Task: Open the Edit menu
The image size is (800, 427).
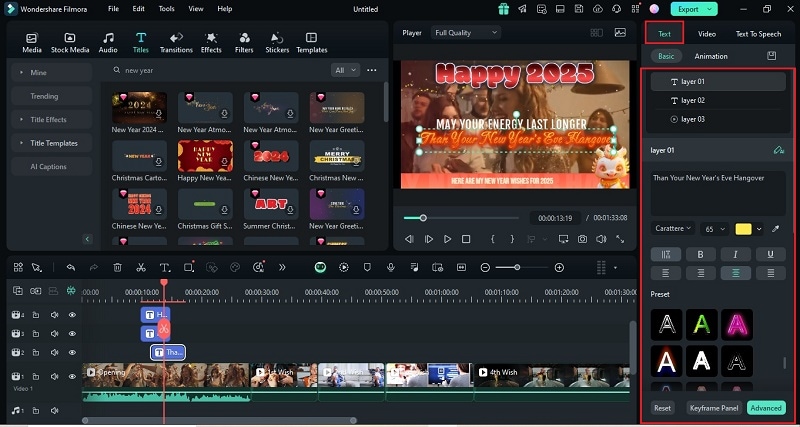Action: tap(138, 9)
